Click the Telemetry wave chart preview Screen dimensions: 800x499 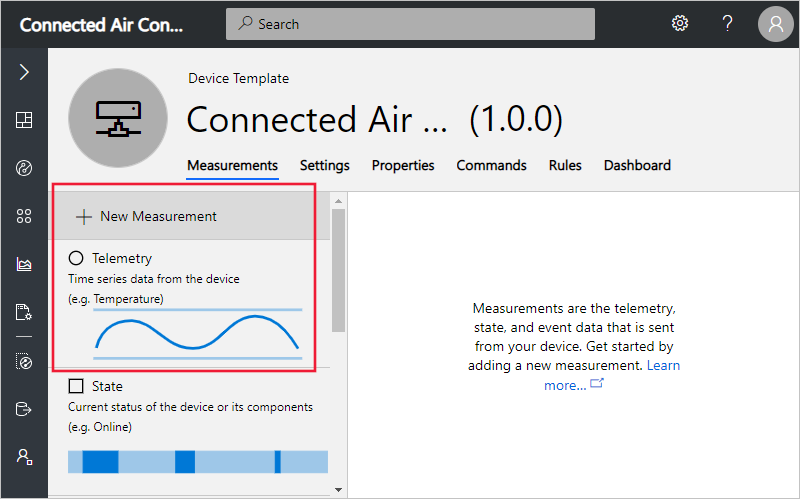197,334
